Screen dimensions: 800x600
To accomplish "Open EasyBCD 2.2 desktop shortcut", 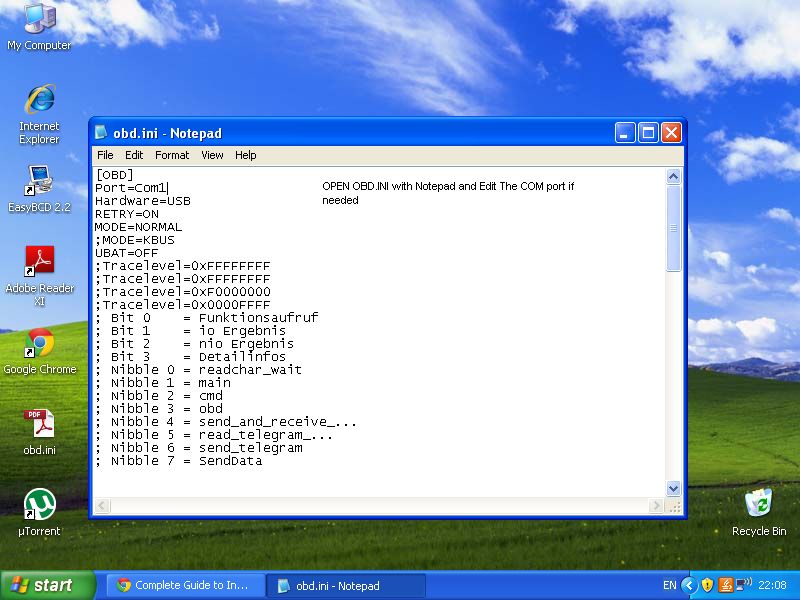I will pyautogui.click(x=39, y=182).
